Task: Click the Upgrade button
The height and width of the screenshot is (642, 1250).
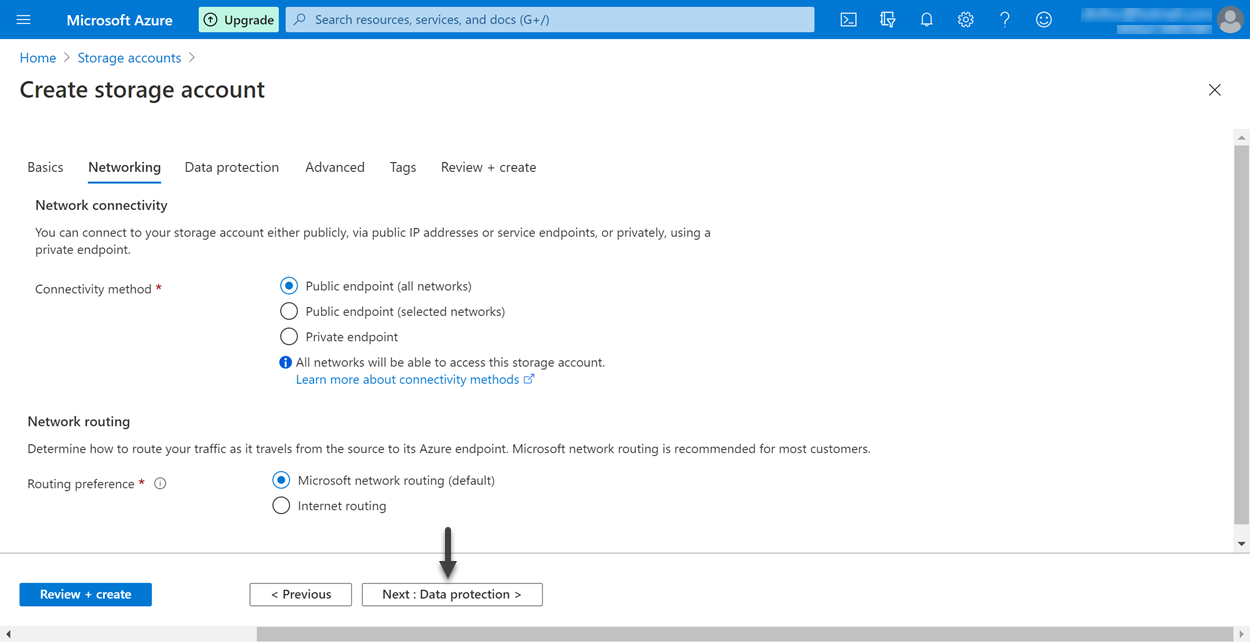Action: (239, 19)
